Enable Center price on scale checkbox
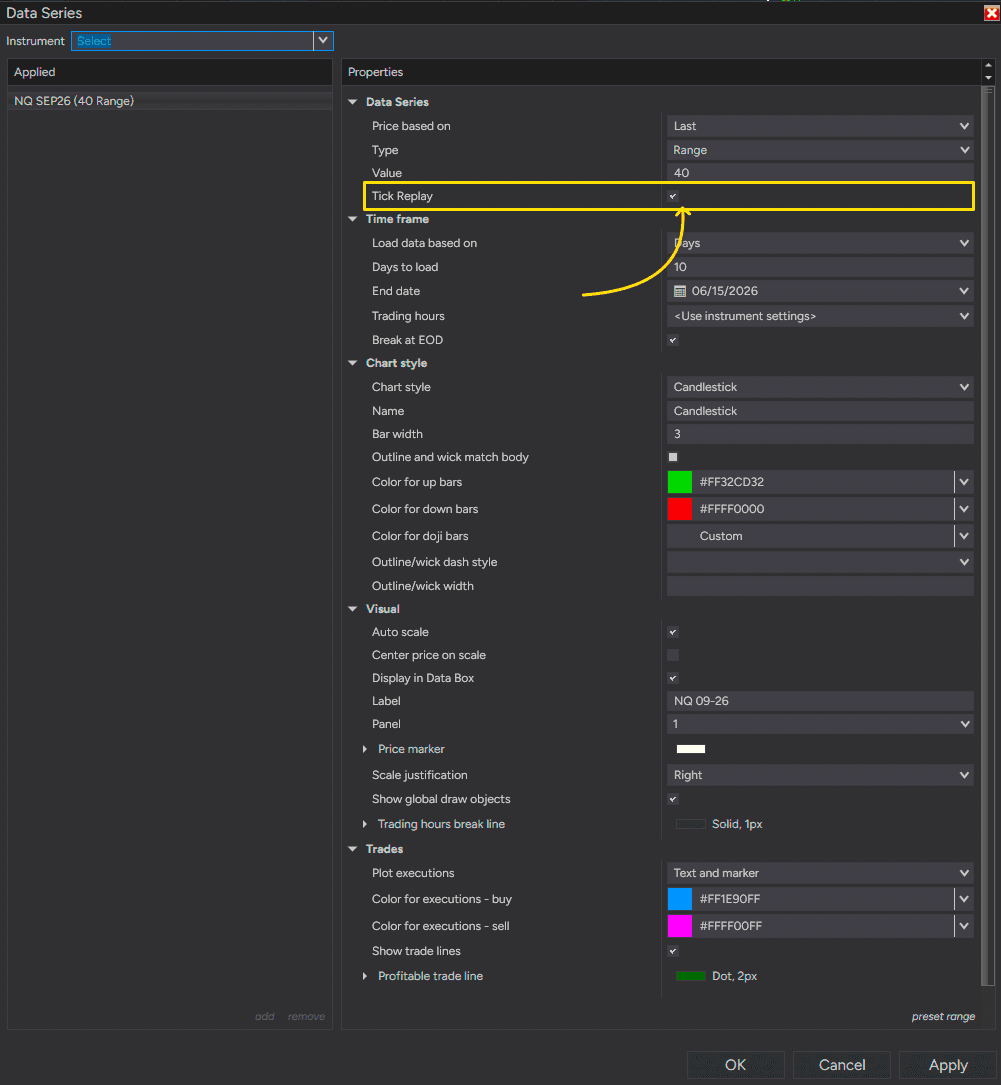Viewport: 1001px width, 1085px height. tap(673, 655)
